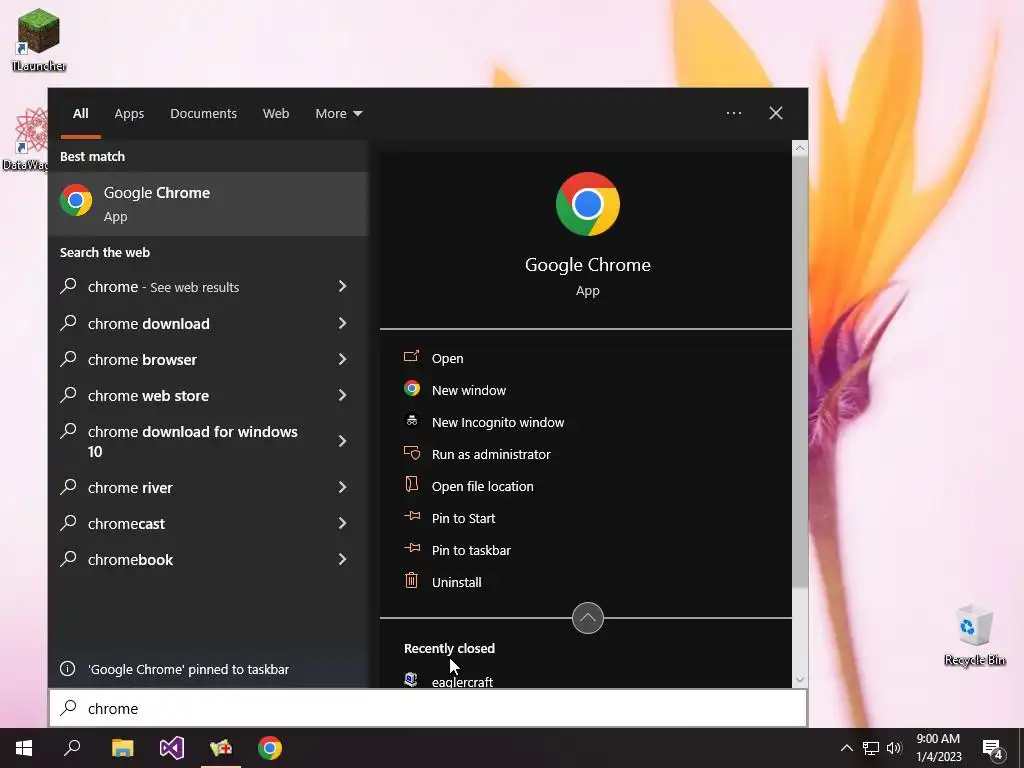Expand 'chrome download for windows 10' arrow

coord(342,441)
